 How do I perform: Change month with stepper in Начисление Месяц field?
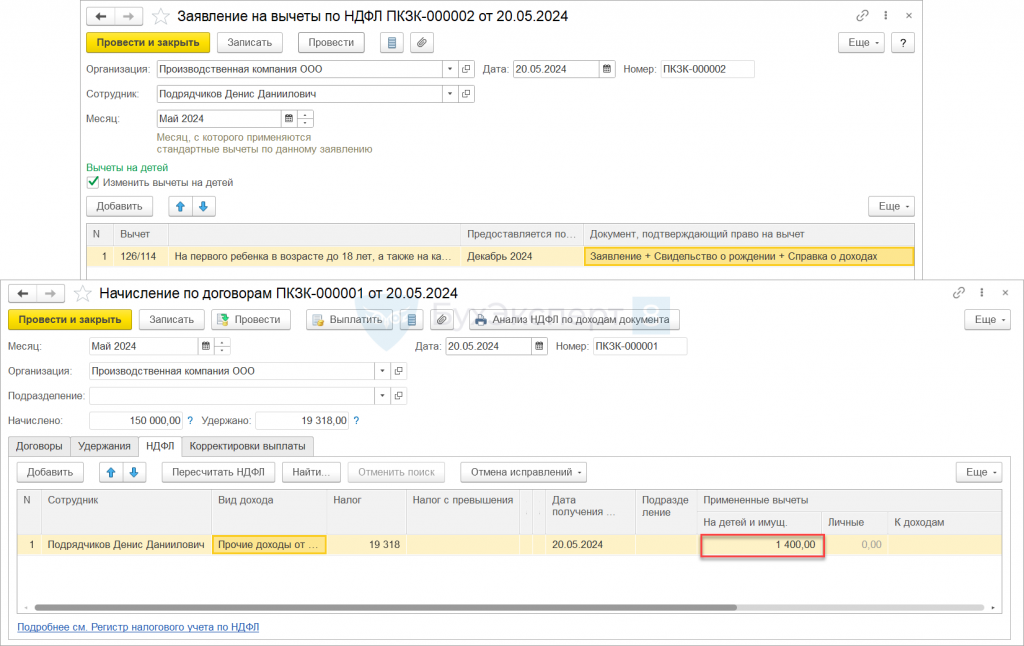tap(223, 346)
